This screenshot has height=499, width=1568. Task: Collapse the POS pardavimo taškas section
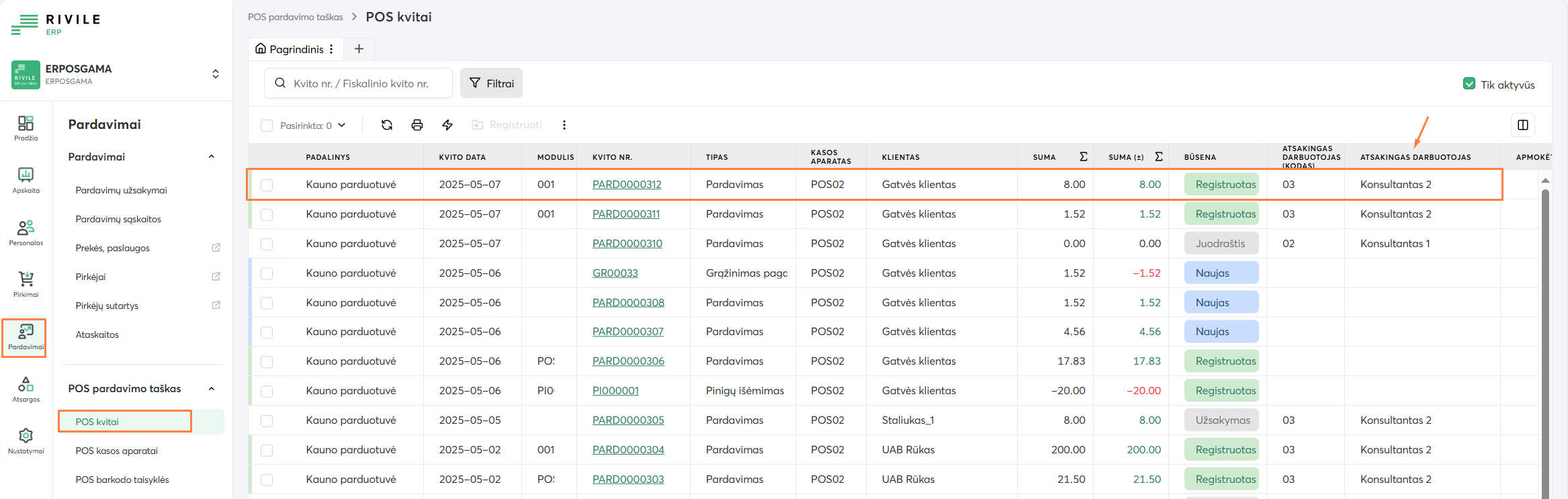[211, 389]
